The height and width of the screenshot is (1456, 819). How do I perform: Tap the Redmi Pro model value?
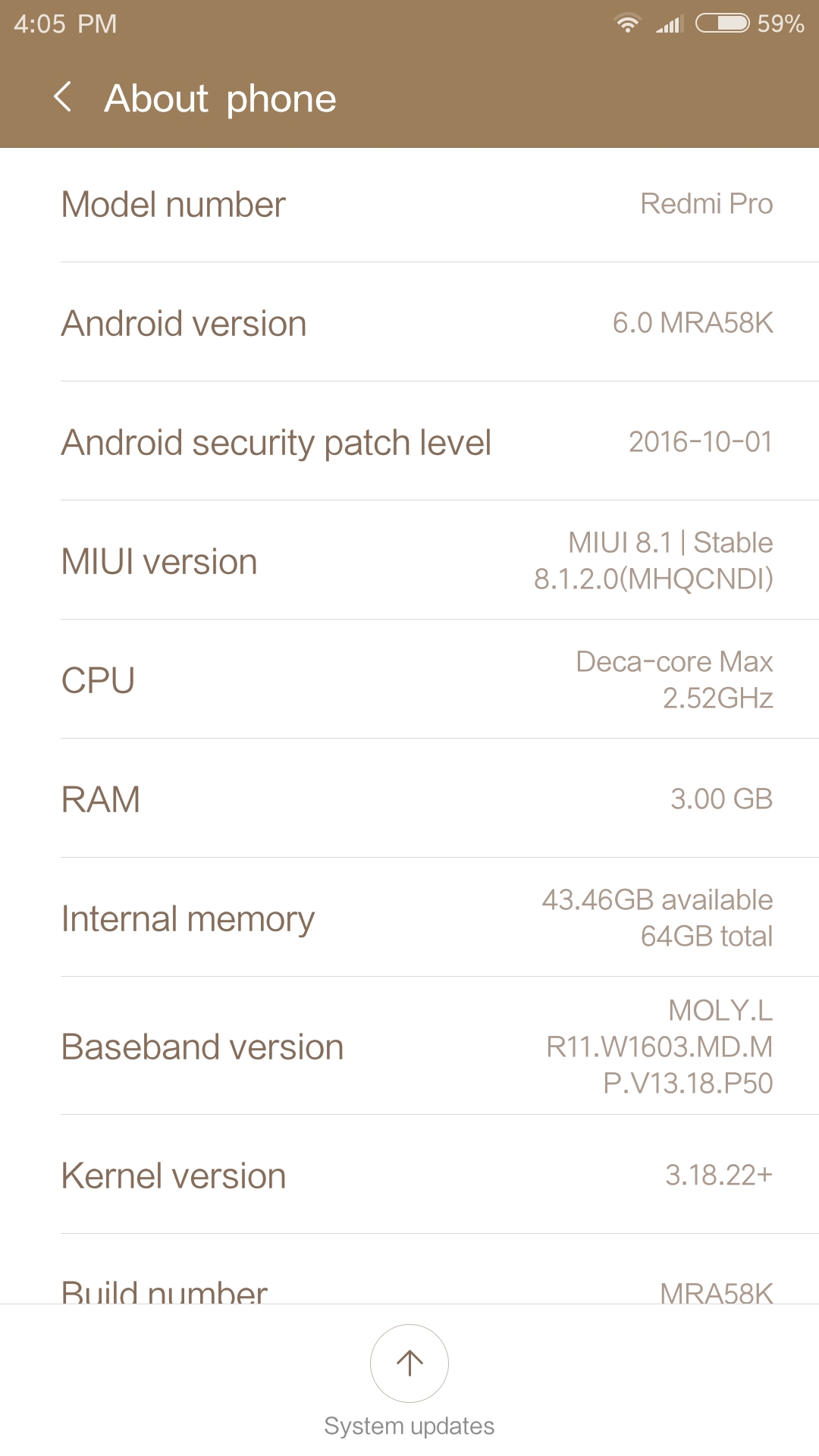(706, 204)
